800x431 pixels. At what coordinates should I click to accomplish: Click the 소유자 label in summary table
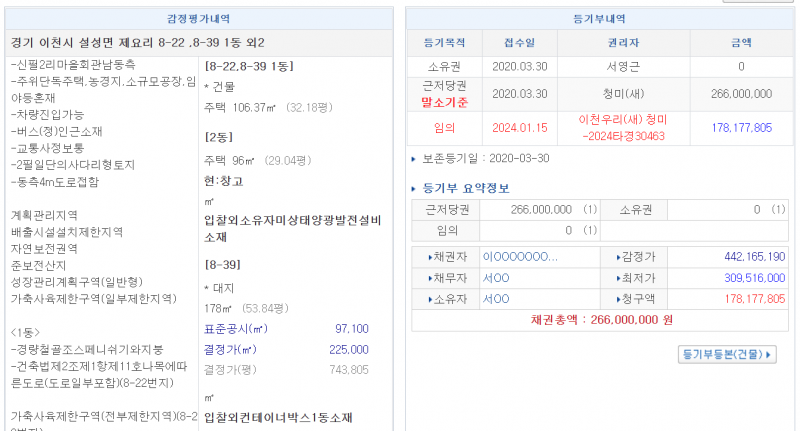[x=445, y=299]
